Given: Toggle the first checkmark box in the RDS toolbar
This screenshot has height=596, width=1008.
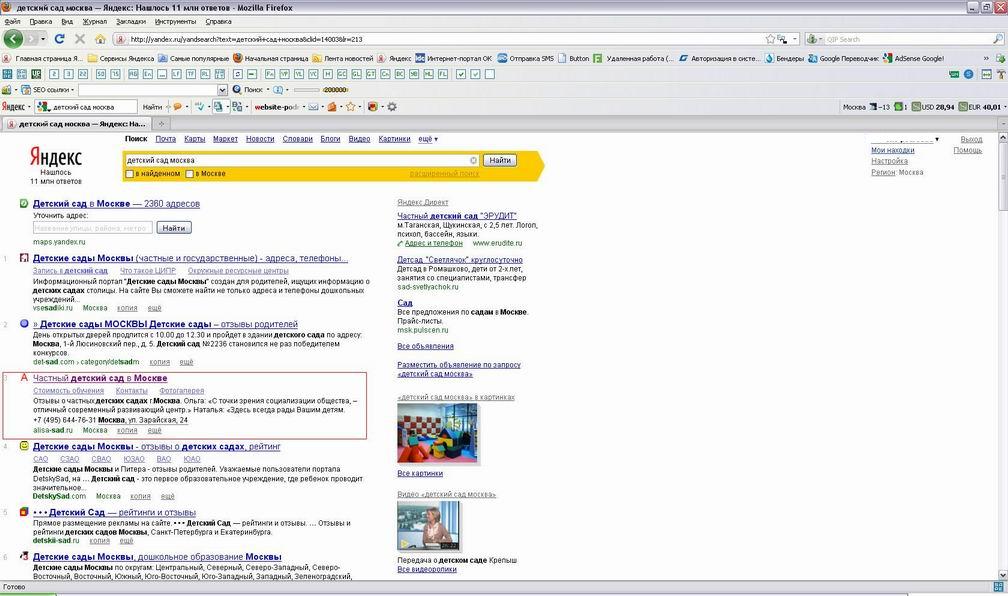Looking at the screenshot, I should (461, 74).
